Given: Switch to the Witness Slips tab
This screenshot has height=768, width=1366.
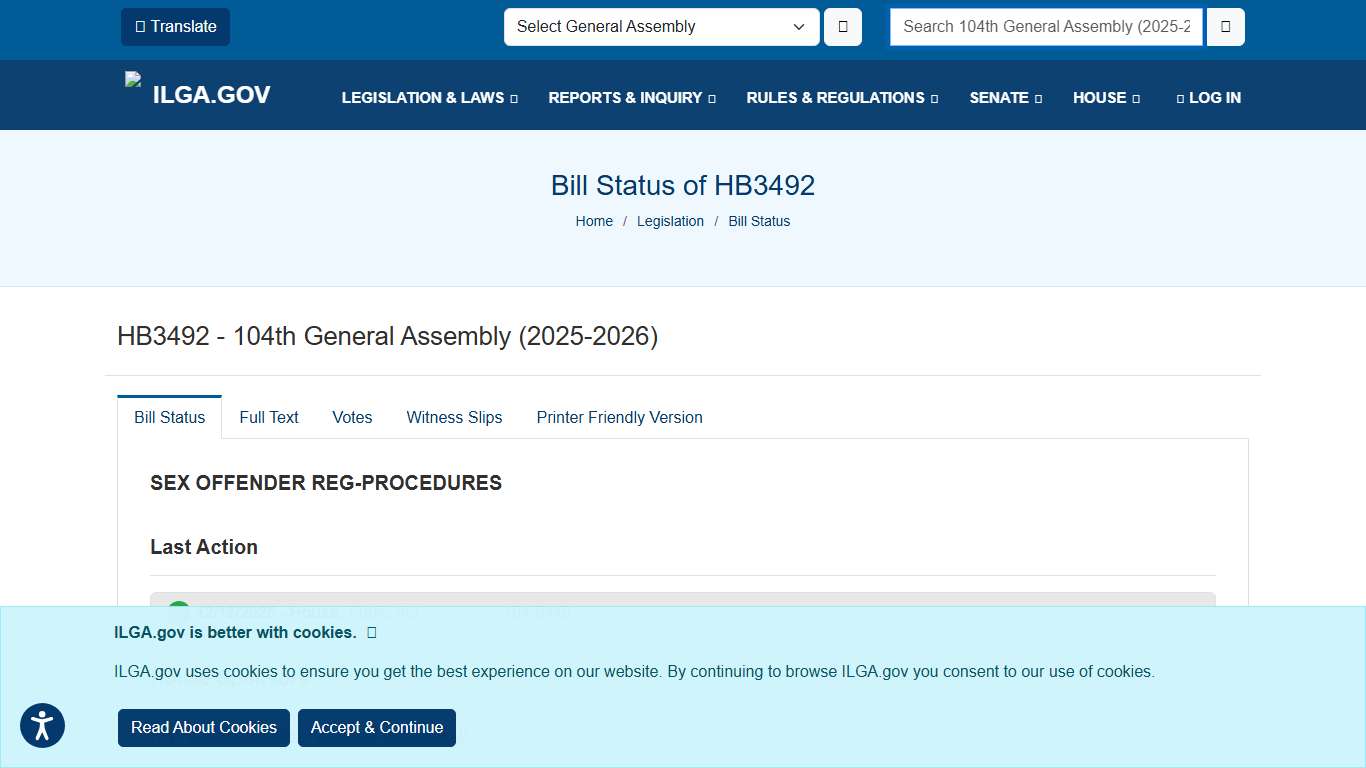Looking at the screenshot, I should pyautogui.click(x=454, y=417).
